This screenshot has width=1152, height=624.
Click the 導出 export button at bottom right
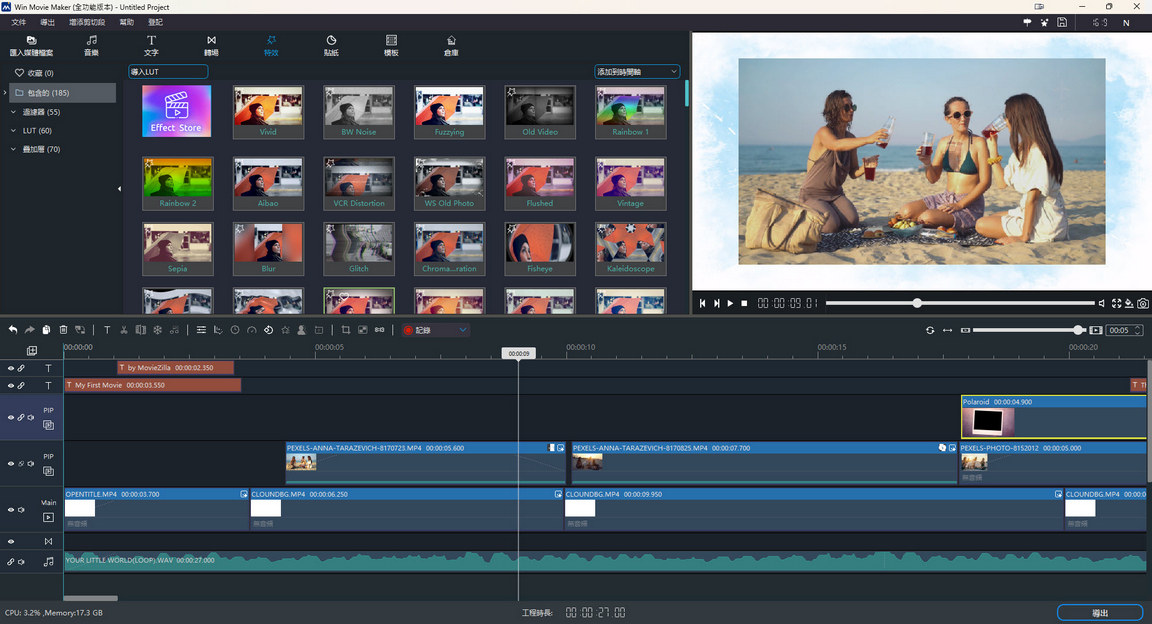pyautogui.click(x=1099, y=612)
